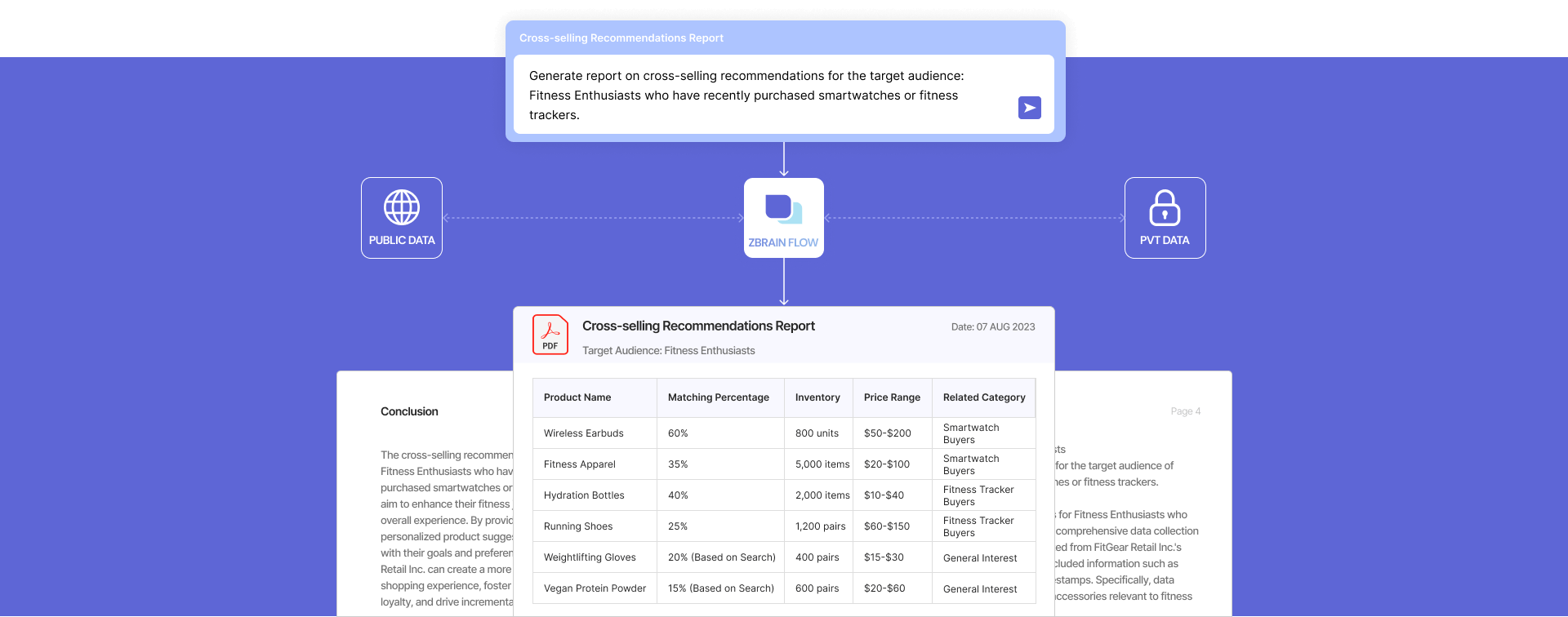Click the Target Audience: Fitness Enthusiasts subtitle

pyautogui.click(x=668, y=351)
